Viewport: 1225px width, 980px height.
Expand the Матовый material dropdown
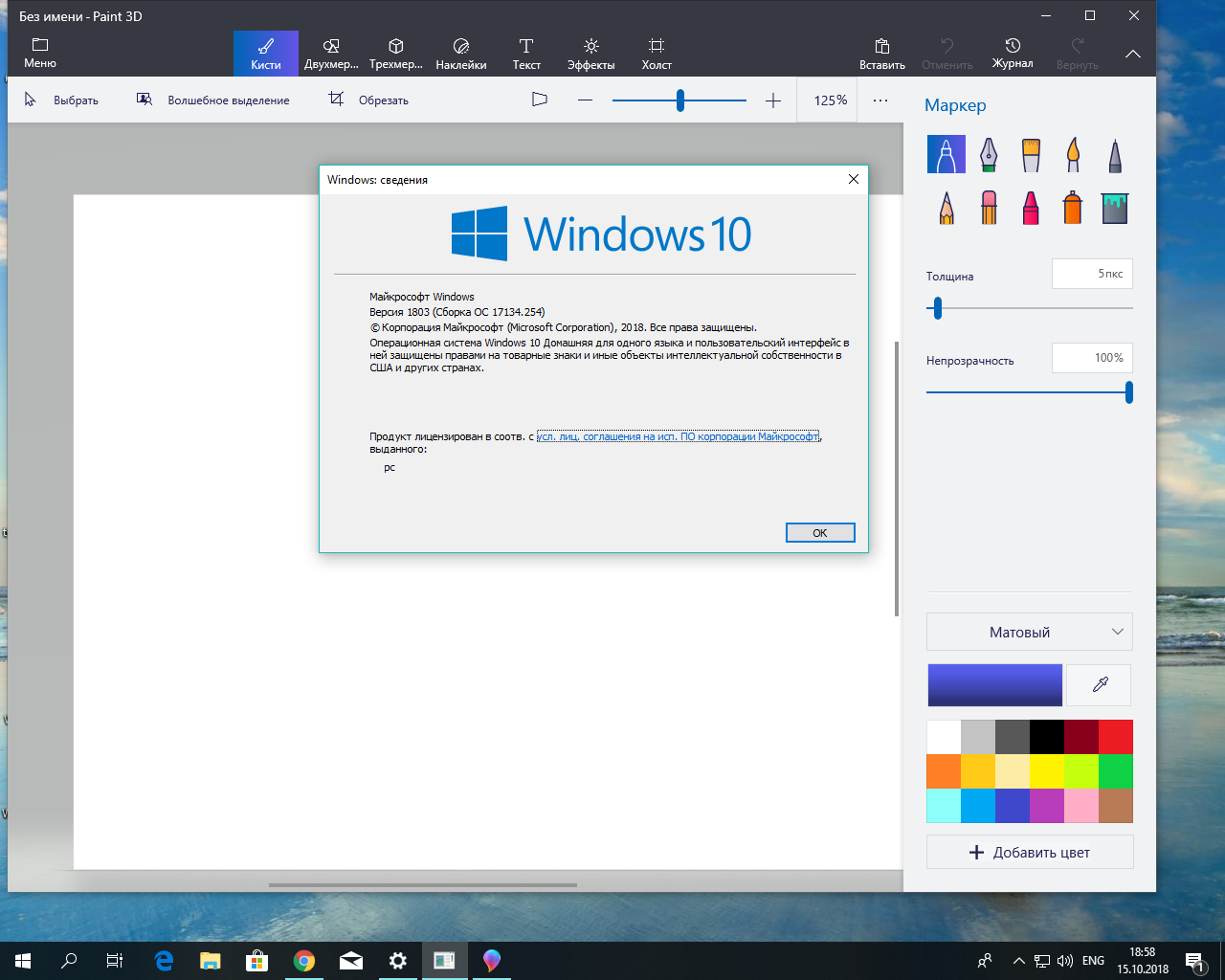tap(1030, 632)
